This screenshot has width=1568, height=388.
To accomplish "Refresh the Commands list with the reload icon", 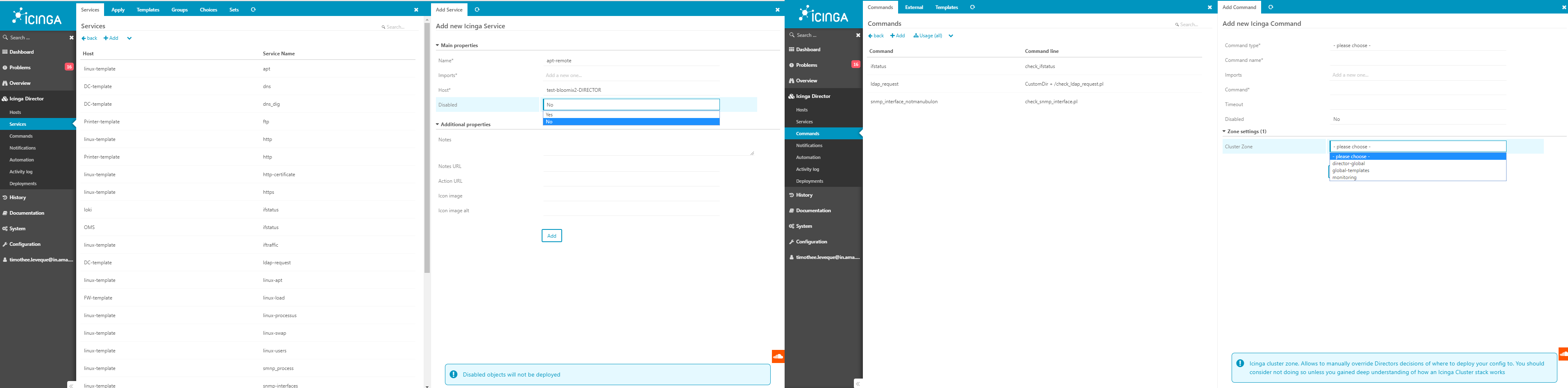I will click(x=972, y=7).
